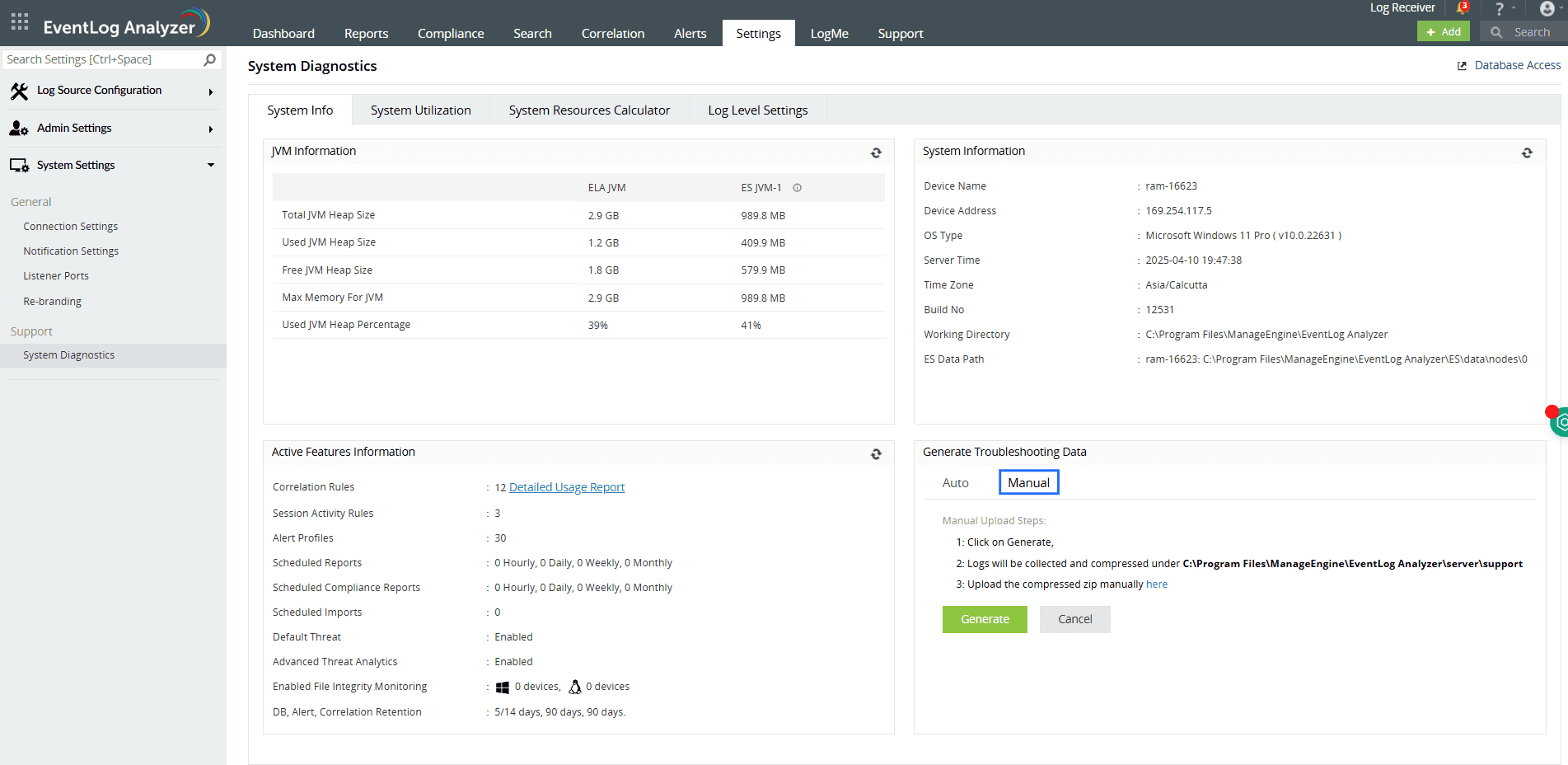
Task: View the ES JVM-1 info tooltip icon
Action: pyautogui.click(x=797, y=187)
